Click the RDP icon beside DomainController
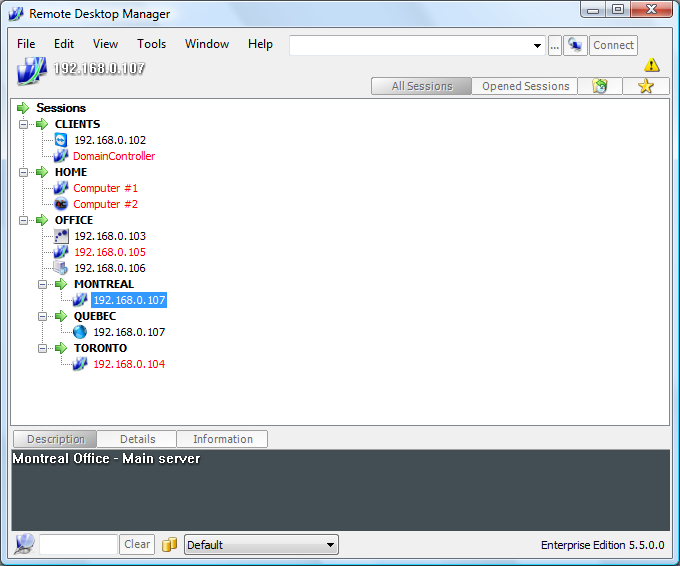This screenshot has height=566, width=680. 61,156
